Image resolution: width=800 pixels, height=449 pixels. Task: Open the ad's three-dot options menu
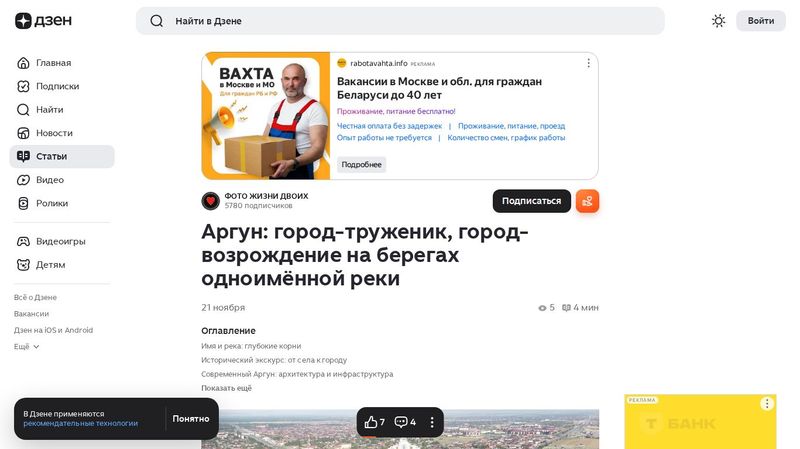click(x=588, y=63)
